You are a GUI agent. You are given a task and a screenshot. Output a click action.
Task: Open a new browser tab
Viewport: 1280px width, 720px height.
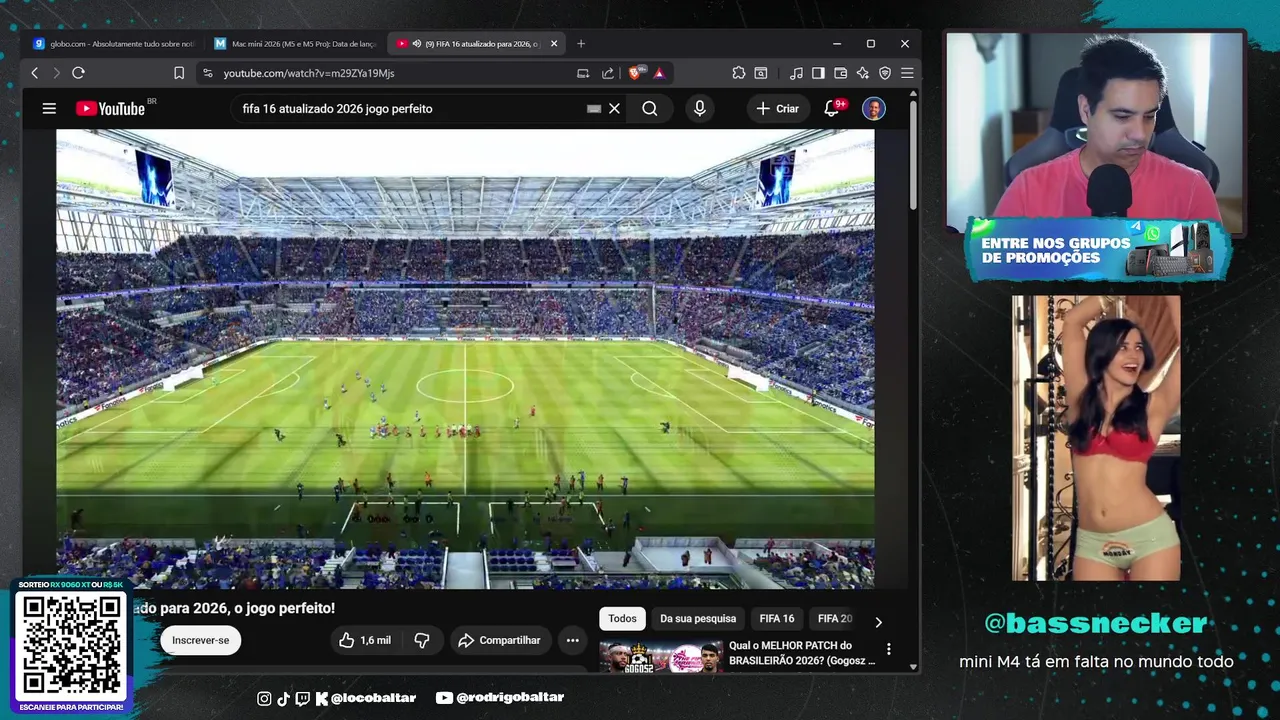click(x=581, y=44)
